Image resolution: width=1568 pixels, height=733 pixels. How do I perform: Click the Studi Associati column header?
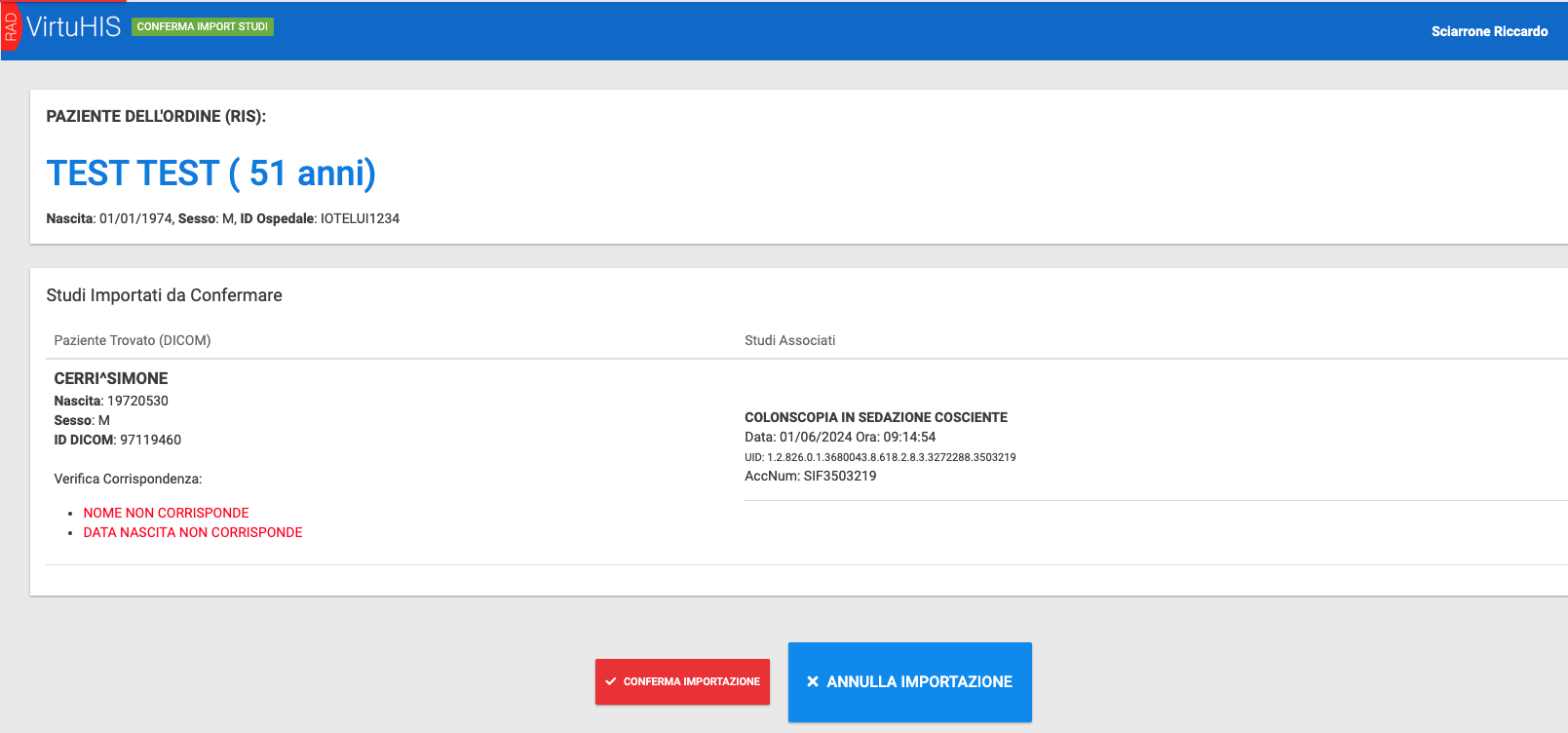click(789, 340)
